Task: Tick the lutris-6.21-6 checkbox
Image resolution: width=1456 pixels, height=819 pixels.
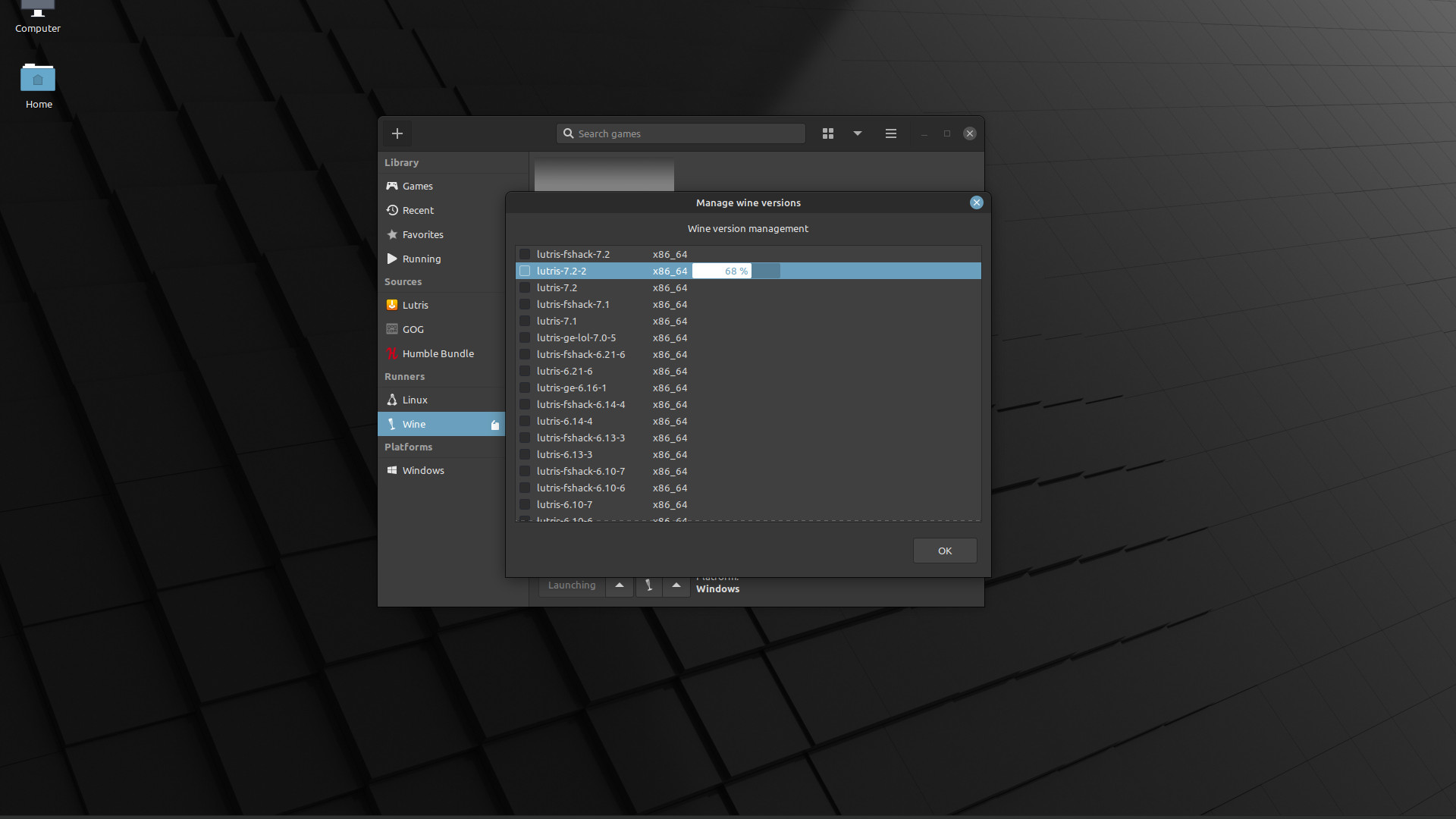Action: click(525, 371)
